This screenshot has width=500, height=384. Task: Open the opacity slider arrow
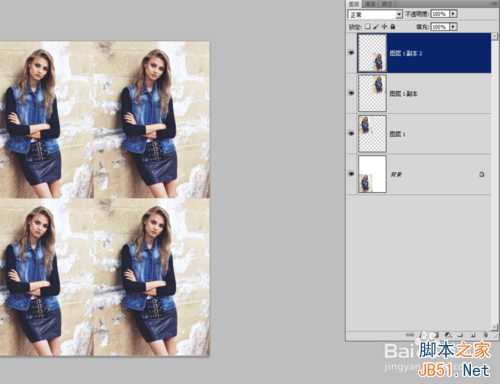(453, 14)
